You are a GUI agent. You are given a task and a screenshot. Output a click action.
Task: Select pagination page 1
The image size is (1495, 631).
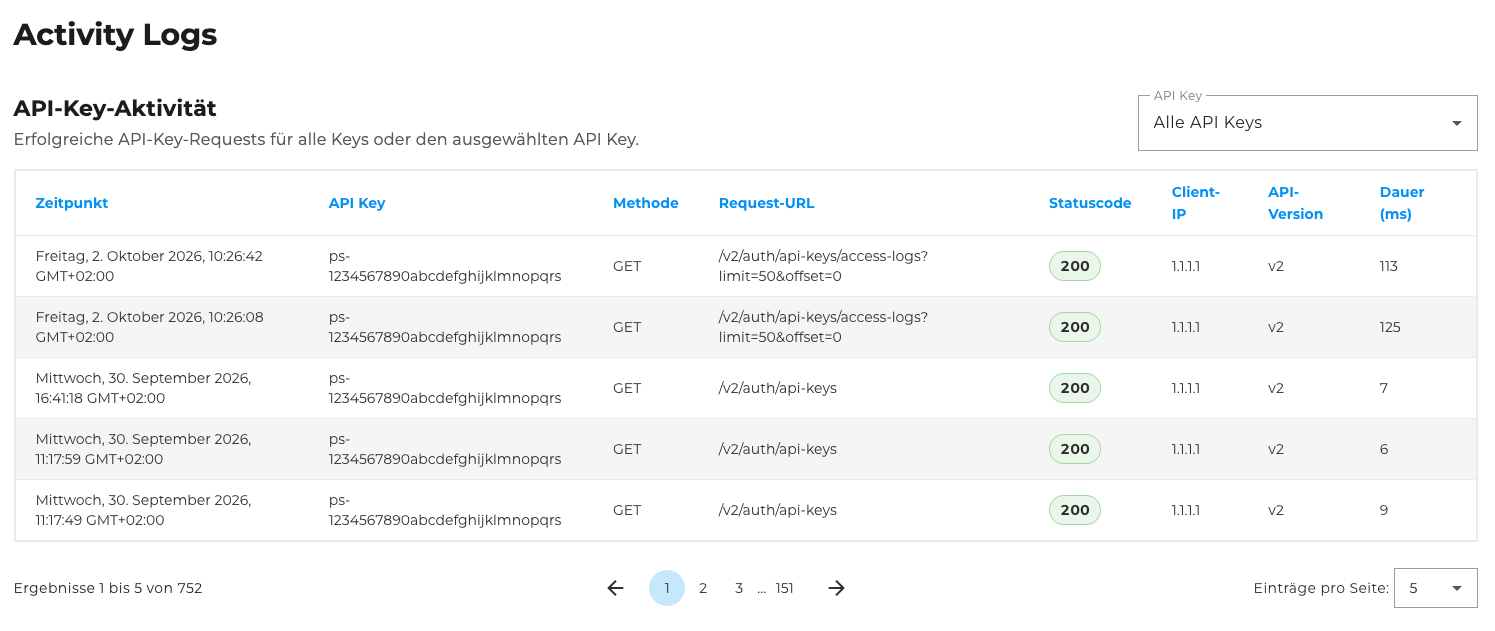pos(667,588)
